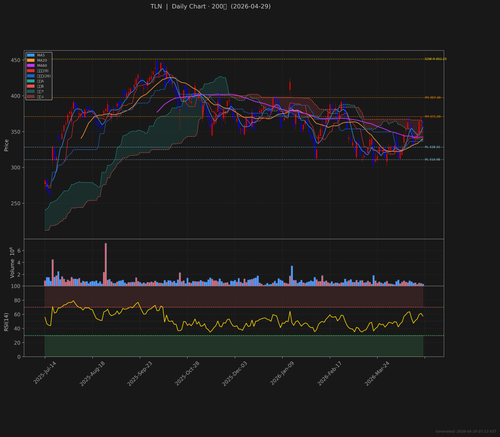Click the 2026-Feb-17 date label

tap(329, 373)
